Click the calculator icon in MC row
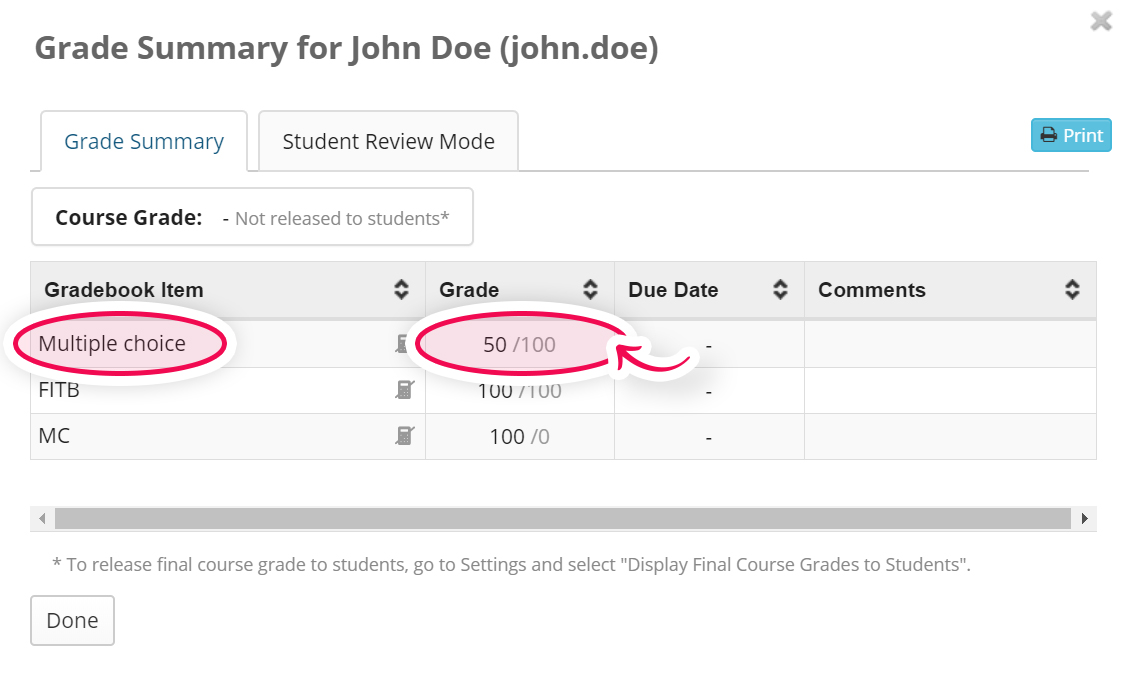 404,436
